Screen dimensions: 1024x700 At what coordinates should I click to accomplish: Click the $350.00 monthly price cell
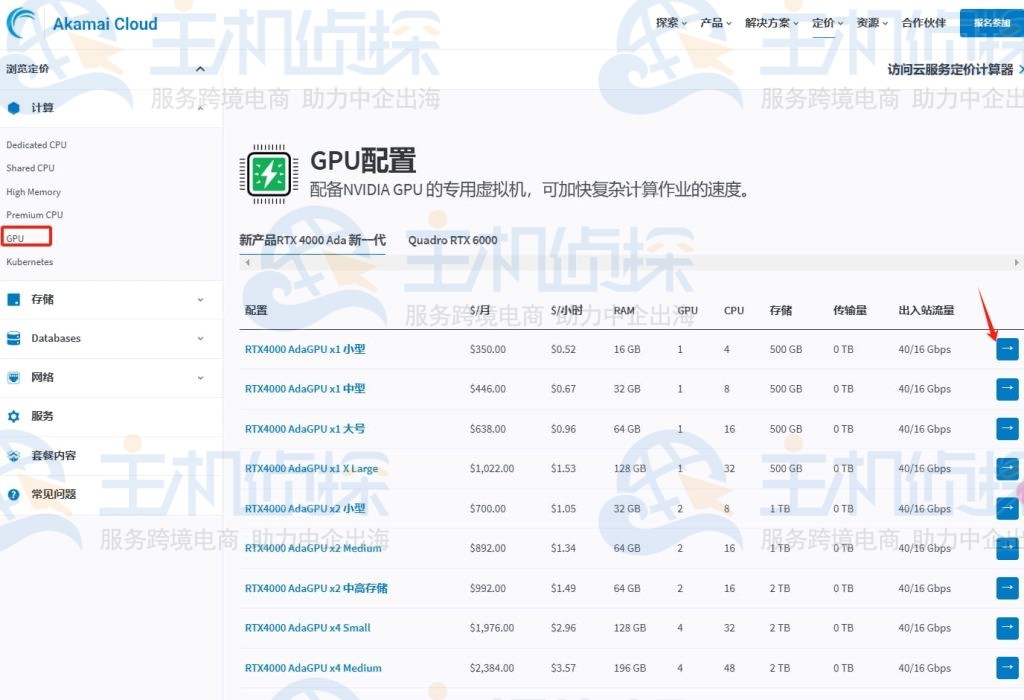pos(488,349)
